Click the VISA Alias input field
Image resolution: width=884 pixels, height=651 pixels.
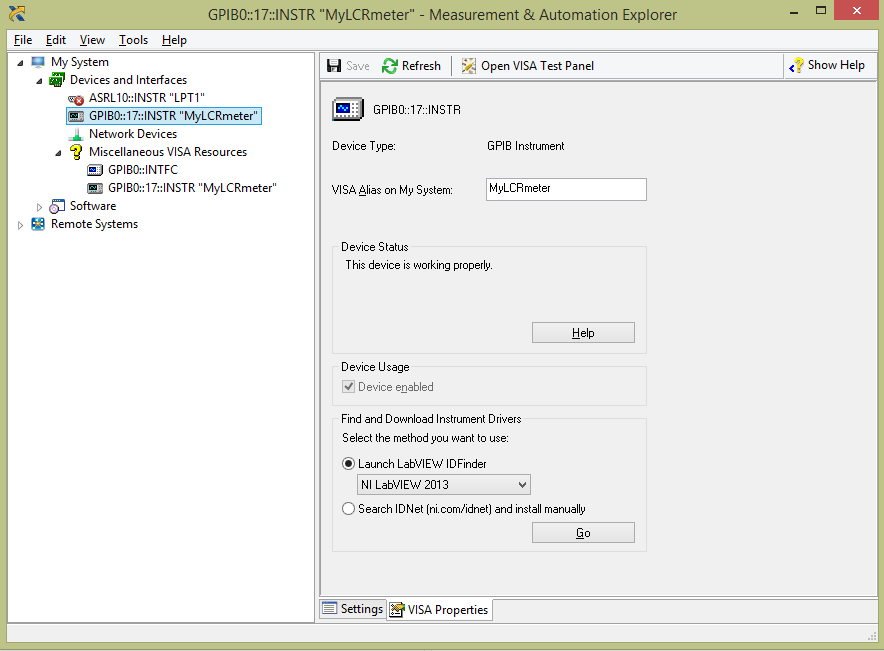(566, 189)
